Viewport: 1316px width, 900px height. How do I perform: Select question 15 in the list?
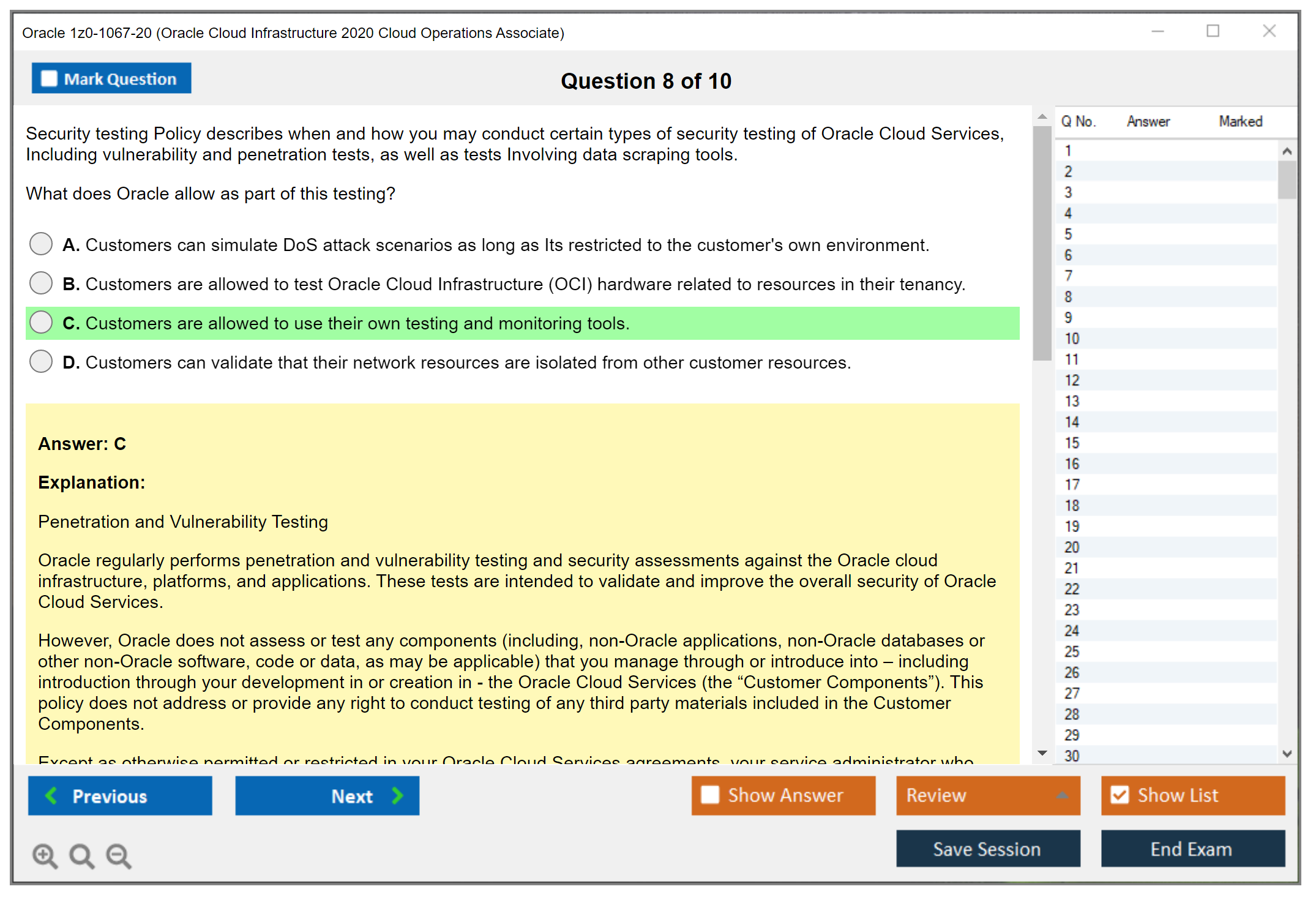(x=1072, y=443)
